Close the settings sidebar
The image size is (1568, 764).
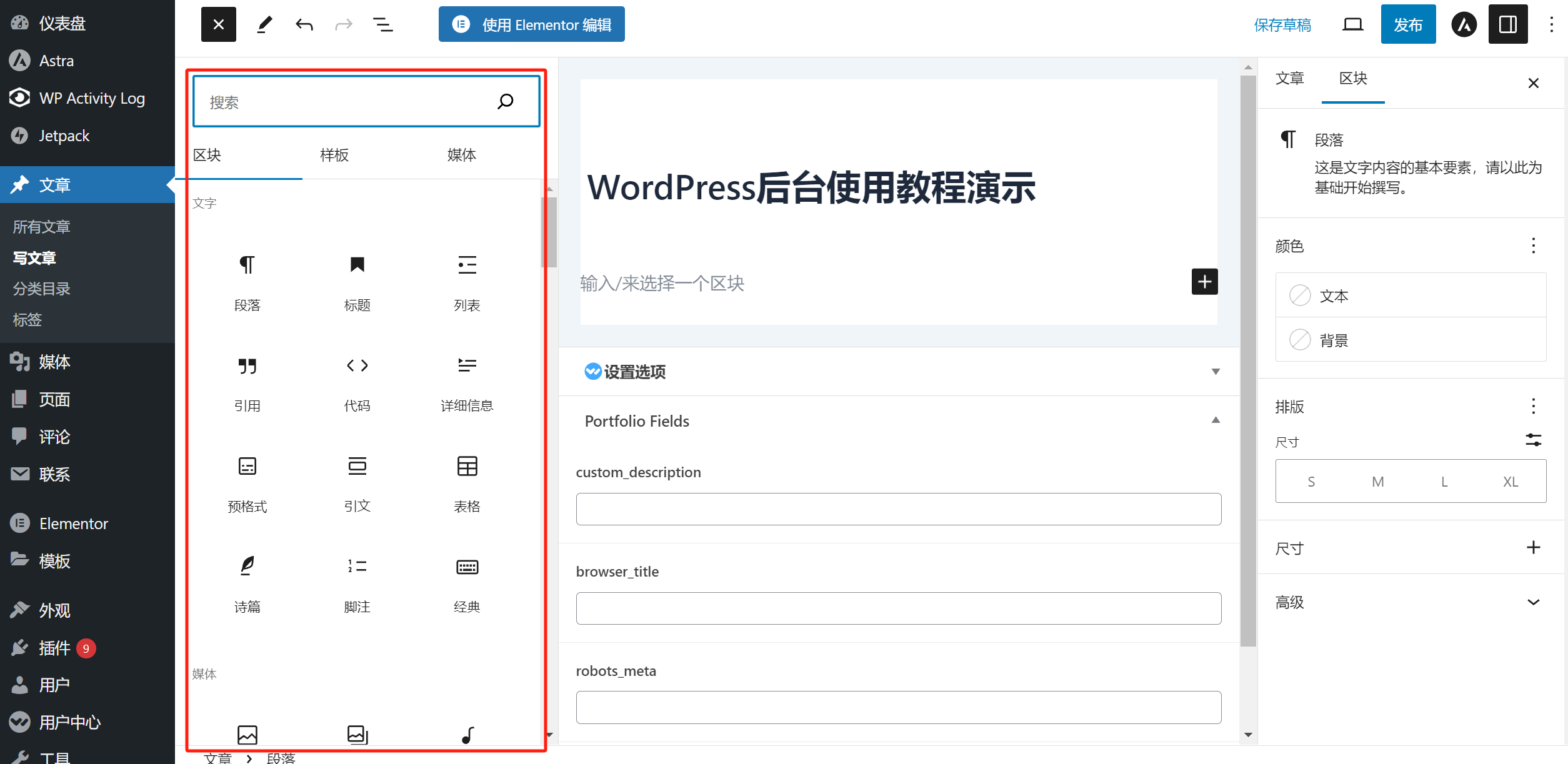(x=1533, y=83)
